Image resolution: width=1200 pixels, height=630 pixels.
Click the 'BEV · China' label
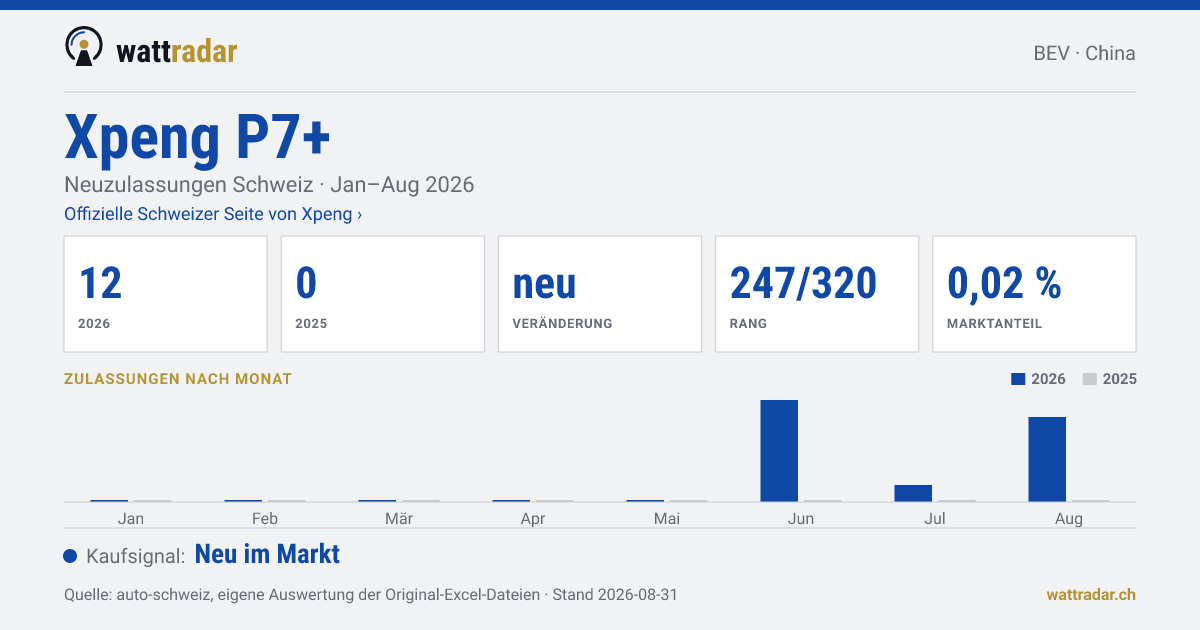(x=1084, y=53)
